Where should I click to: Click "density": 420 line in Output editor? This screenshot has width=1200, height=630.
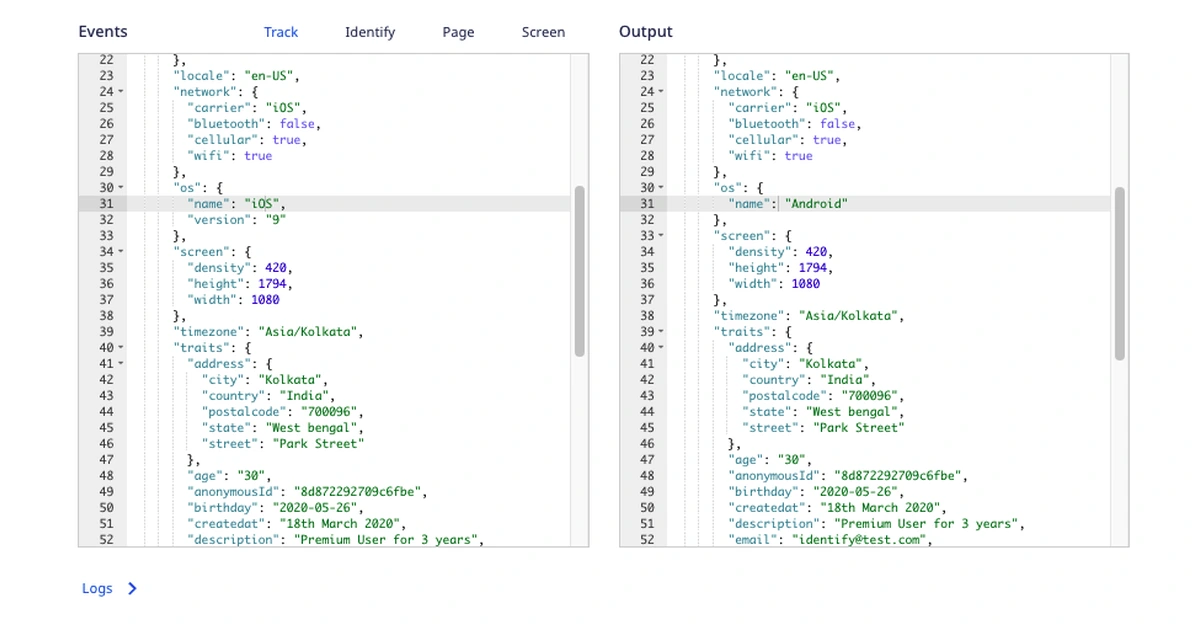coord(780,252)
